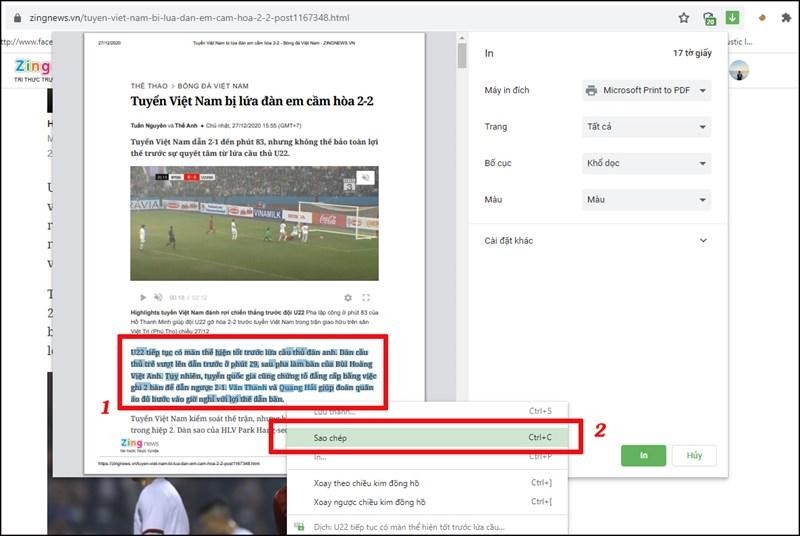Click the author name Tuấn Nguyễn
Screen dimensions: 800x536
pos(148,125)
